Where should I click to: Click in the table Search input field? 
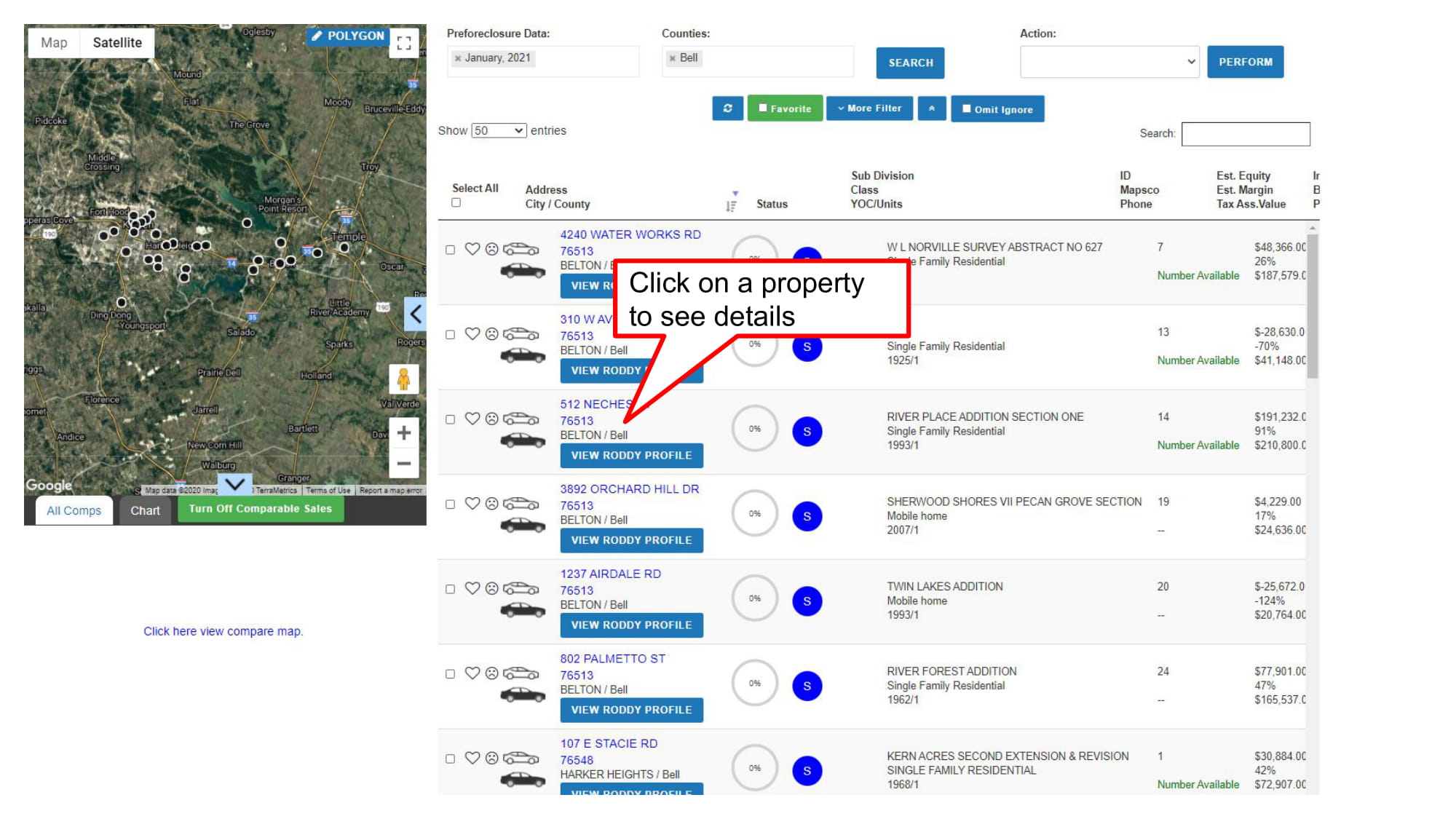1245,134
